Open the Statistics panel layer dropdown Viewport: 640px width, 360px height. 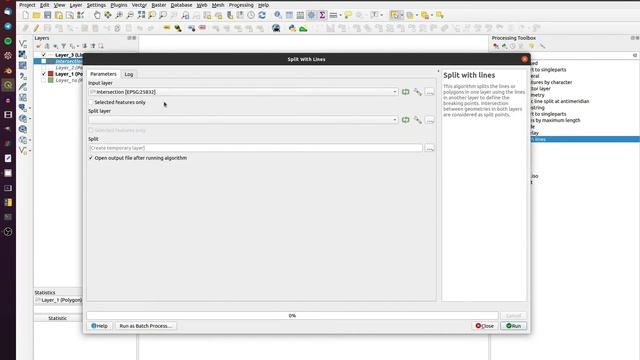(58, 300)
